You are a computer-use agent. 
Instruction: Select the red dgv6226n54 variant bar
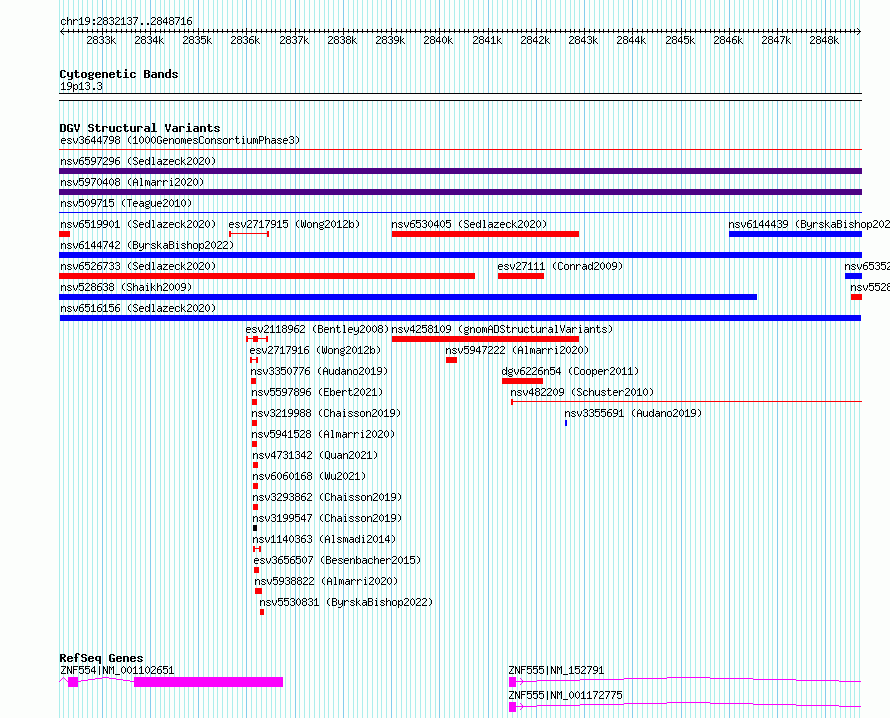point(522,381)
